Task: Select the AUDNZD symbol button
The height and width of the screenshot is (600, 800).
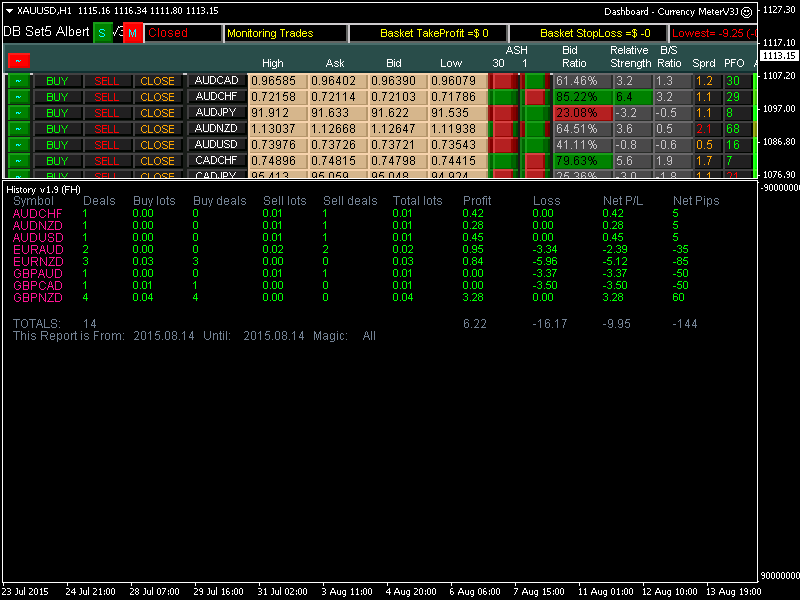Action: (217, 129)
